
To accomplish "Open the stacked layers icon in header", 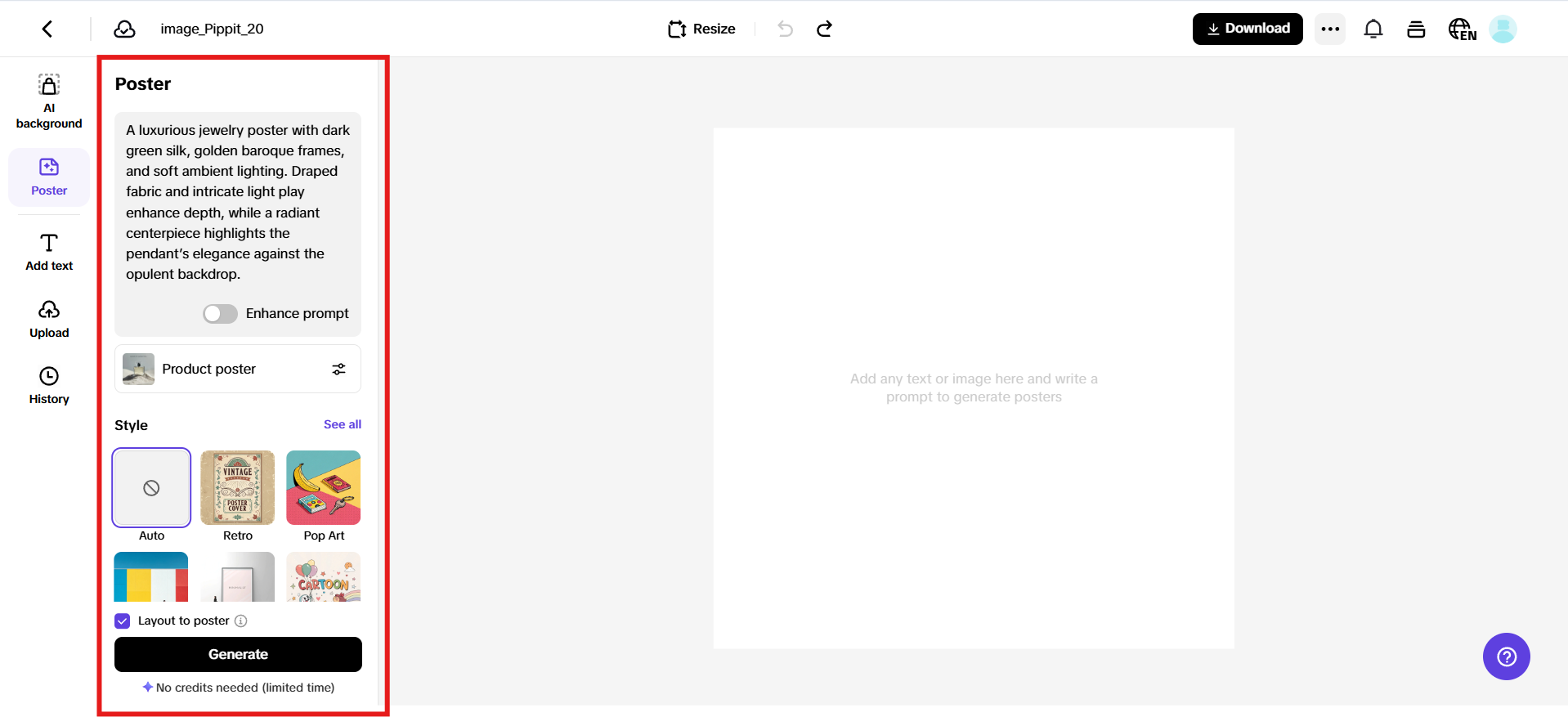I will click(1416, 29).
